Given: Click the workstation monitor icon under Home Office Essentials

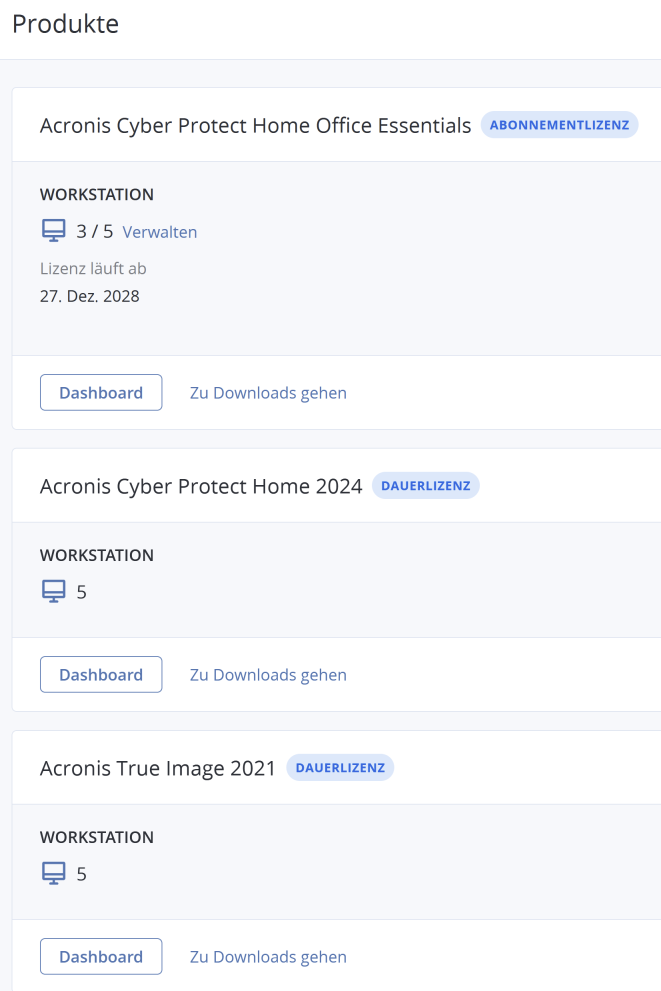Looking at the screenshot, I should [x=53, y=232].
